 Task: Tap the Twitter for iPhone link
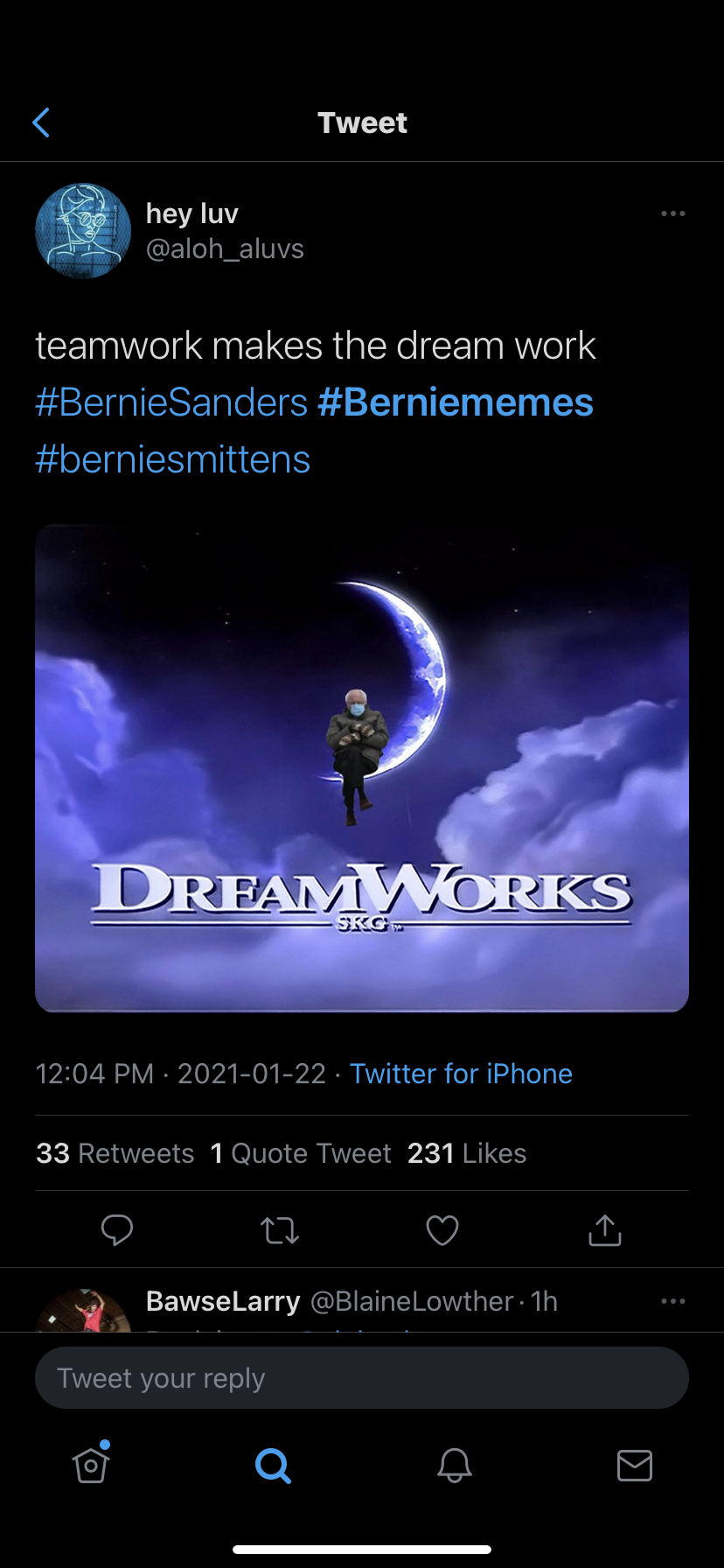coord(461,1074)
